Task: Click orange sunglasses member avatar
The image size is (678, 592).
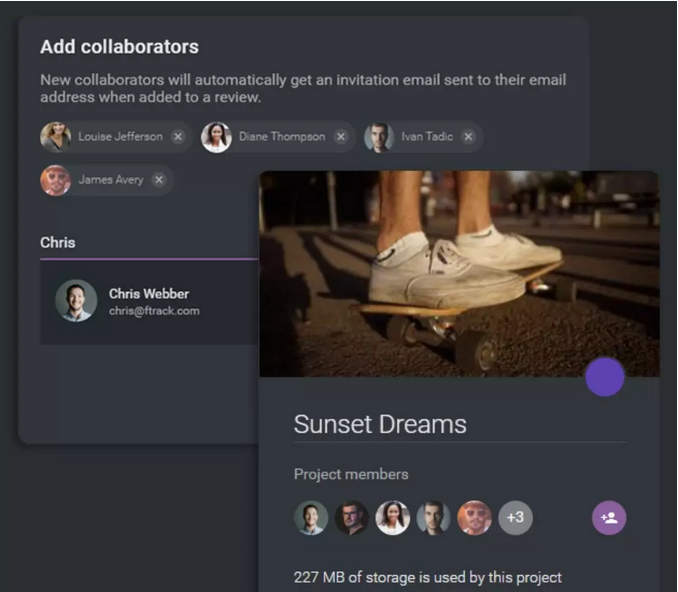Action: (474, 518)
